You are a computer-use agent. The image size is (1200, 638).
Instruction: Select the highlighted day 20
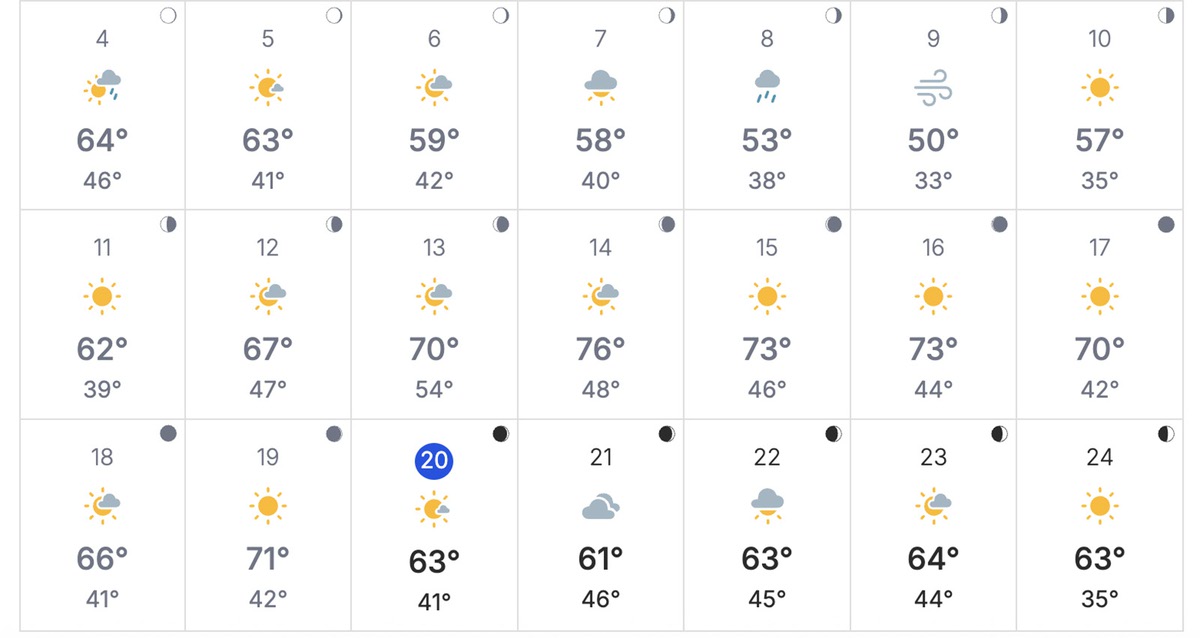pyautogui.click(x=433, y=461)
